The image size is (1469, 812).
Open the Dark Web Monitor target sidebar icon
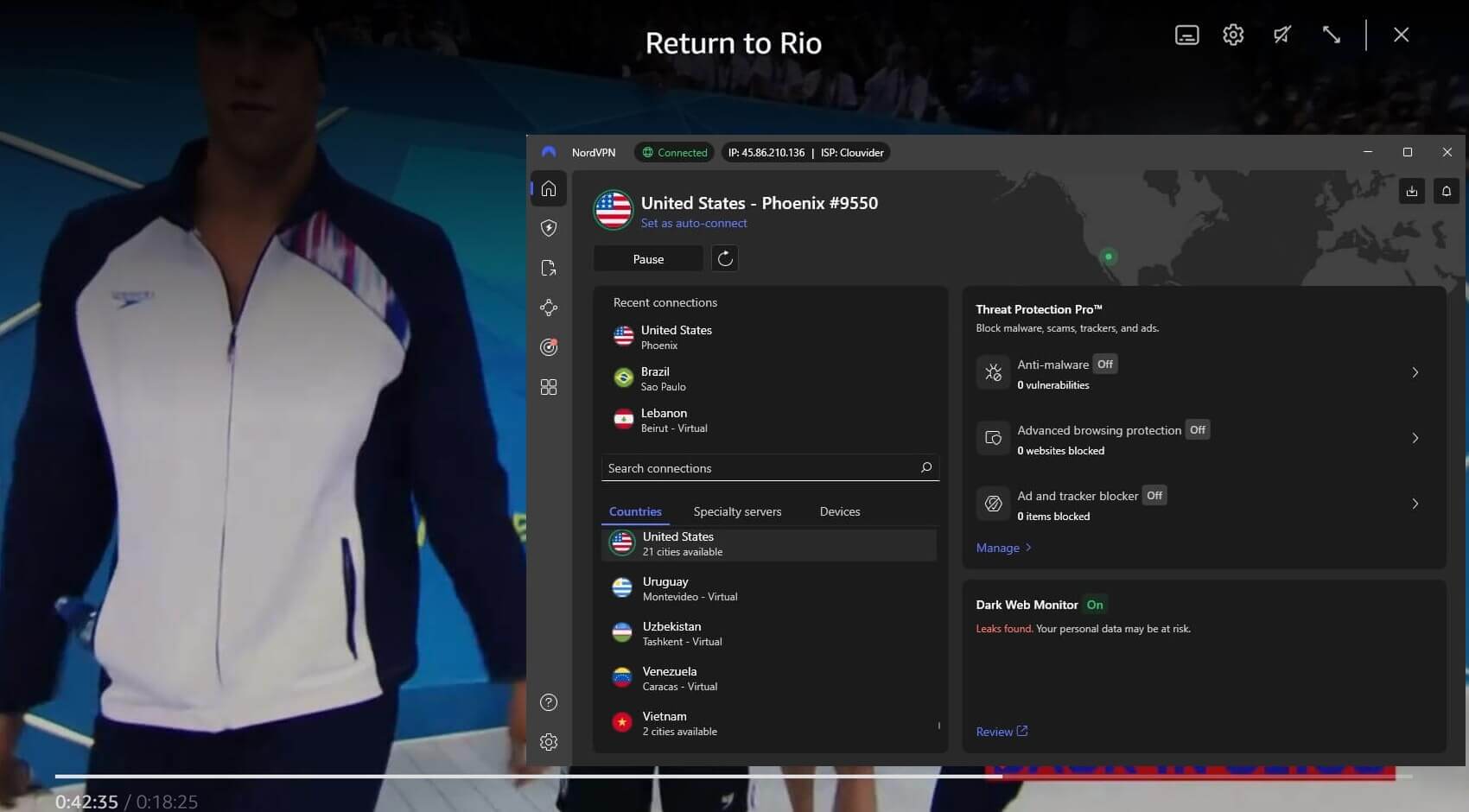(549, 347)
